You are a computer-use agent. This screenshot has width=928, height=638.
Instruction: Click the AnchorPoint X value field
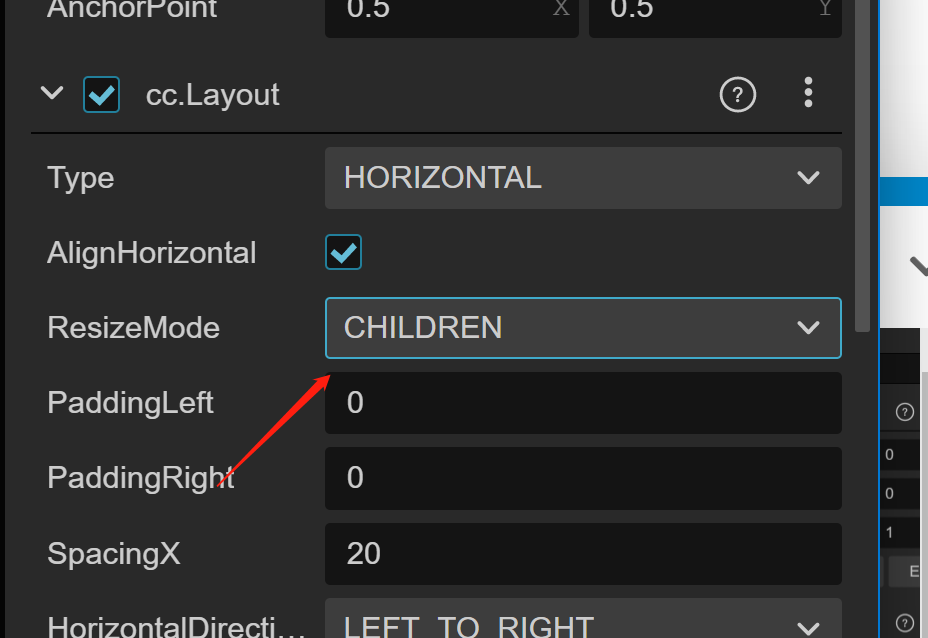pos(451,12)
